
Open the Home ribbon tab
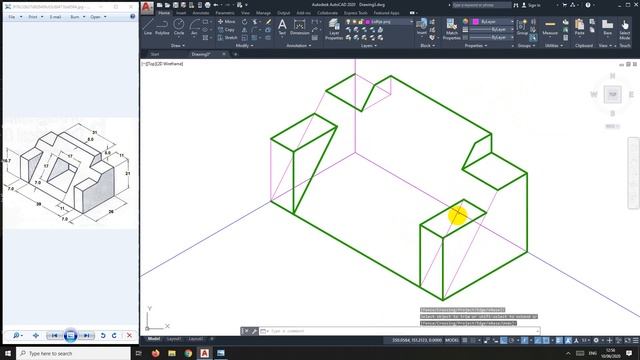(164, 13)
